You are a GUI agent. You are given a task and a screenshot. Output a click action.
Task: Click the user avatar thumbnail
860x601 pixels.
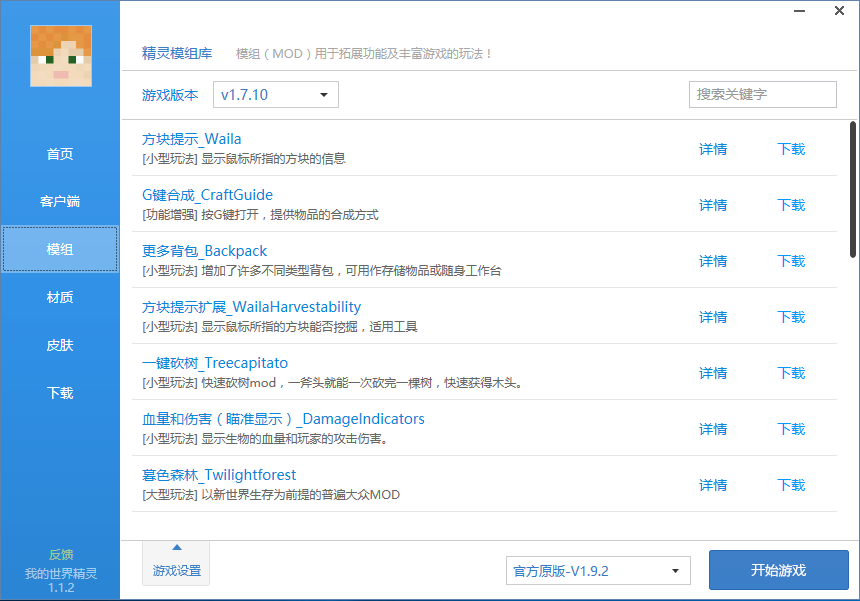coord(60,56)
